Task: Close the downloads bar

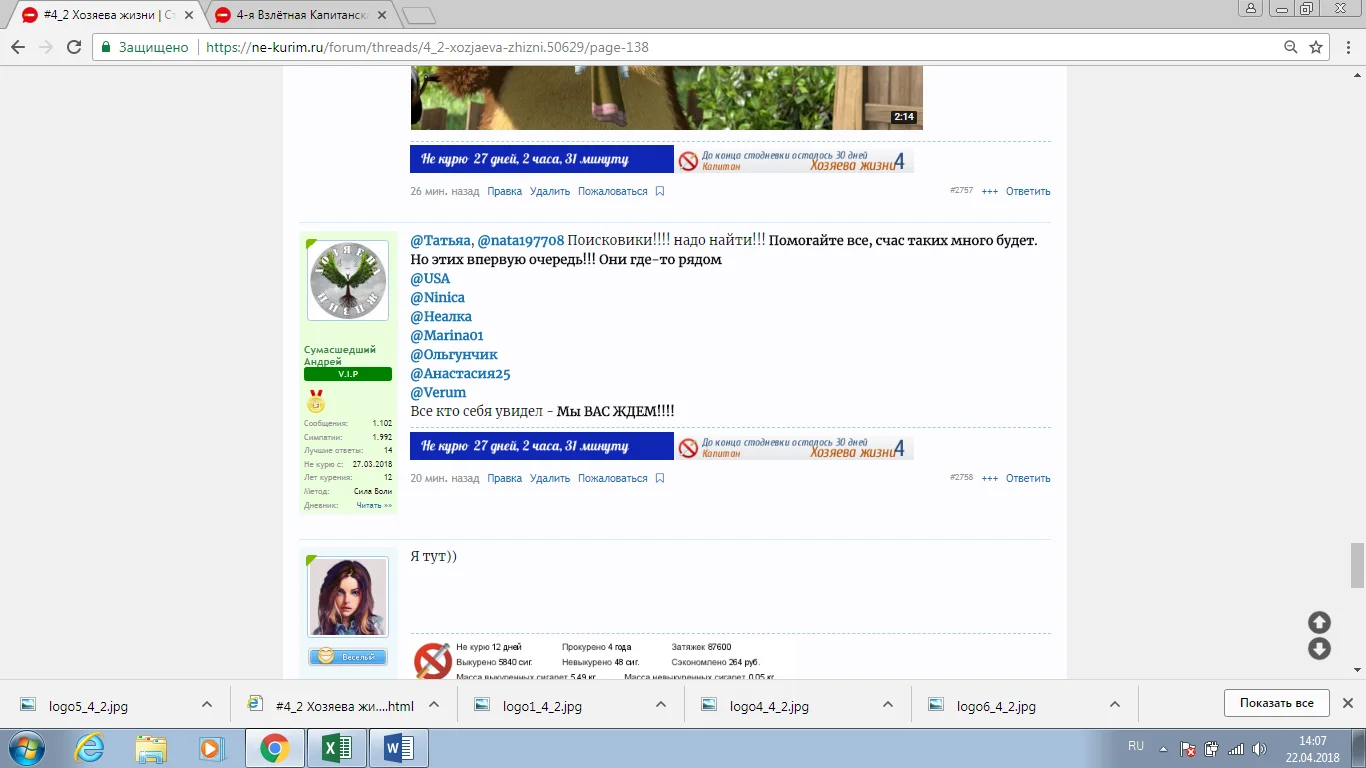Action: click(x=1347, y=703)
